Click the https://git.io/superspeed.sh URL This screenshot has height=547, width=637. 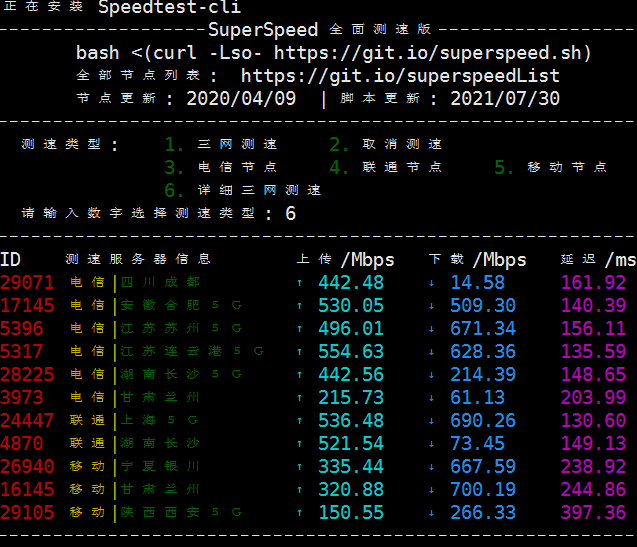point(427,53)
